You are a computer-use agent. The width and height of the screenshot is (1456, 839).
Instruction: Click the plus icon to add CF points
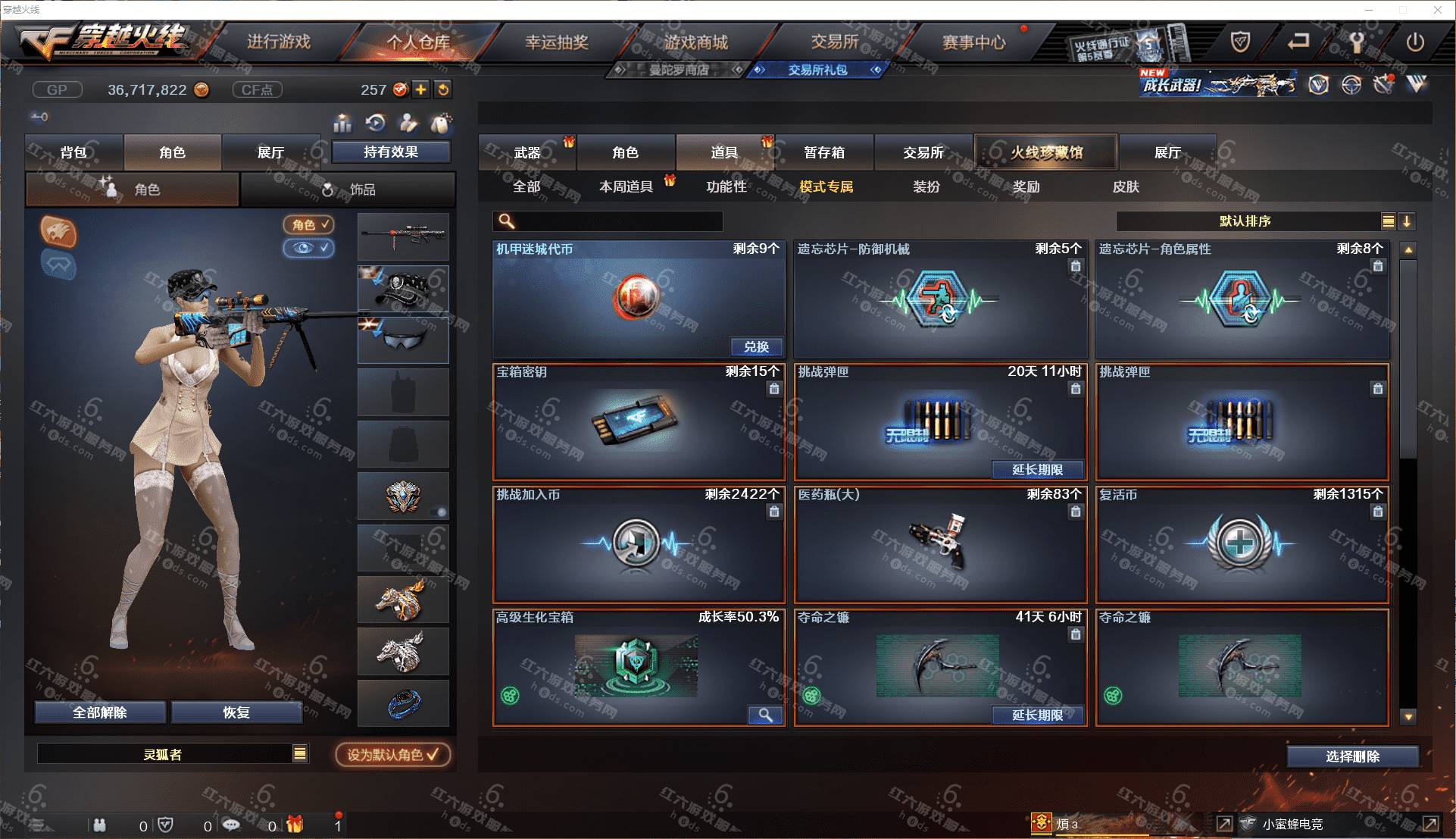click(x=421, y=89)
